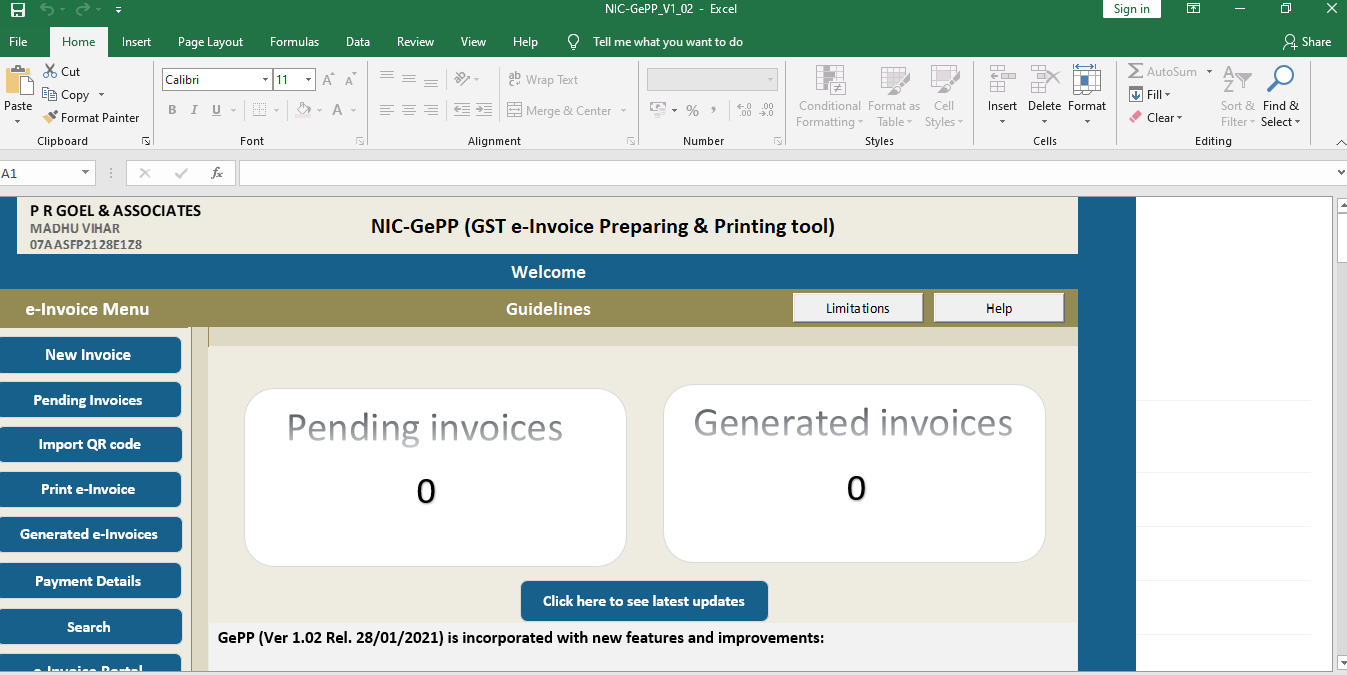The width and height of the screenshot is (1347, 675).
Task: Click here to see latest updates button
Action: [x=644, y=601]
